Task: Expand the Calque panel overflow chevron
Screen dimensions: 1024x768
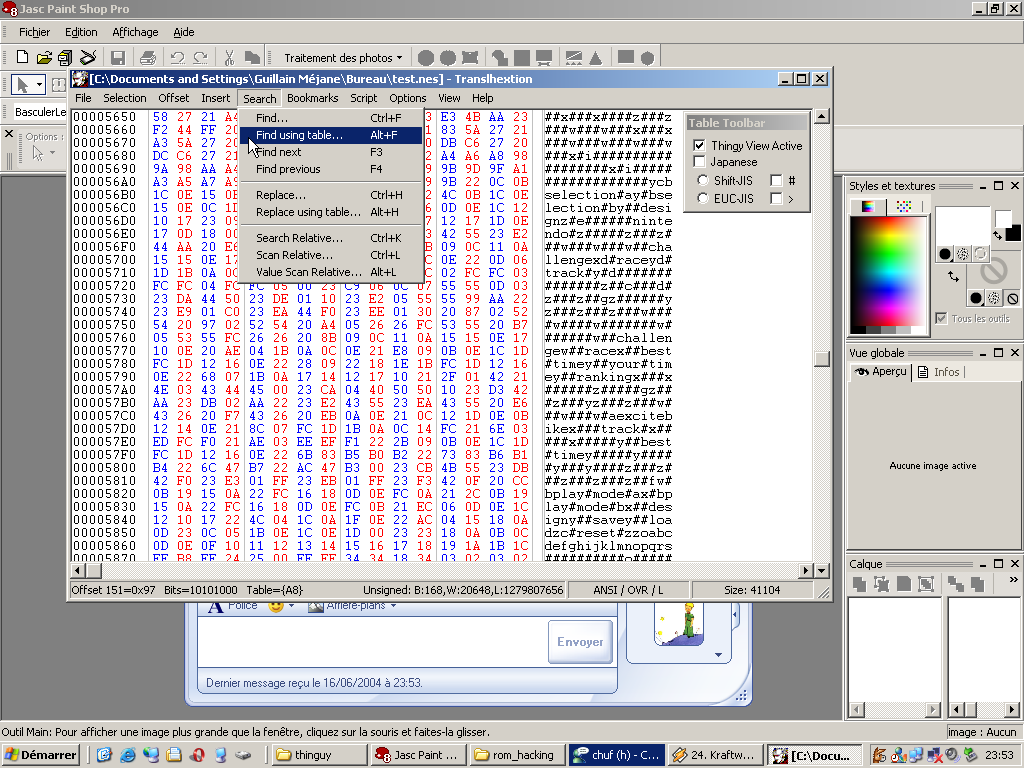Action: click(1013, 579)
